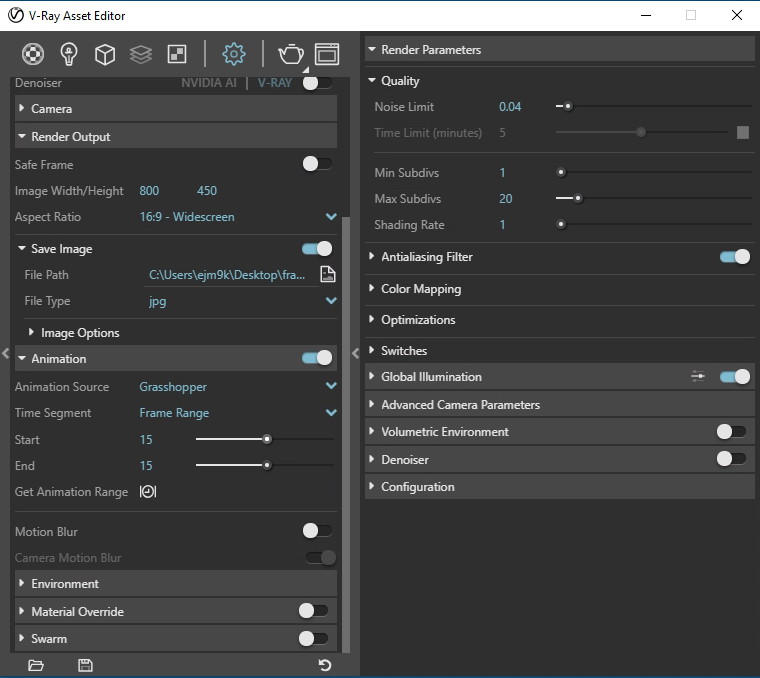Viewport: 760px width, 678px height.
Task: Turn off Global Illumination toggle
Action: coord(735,377)
